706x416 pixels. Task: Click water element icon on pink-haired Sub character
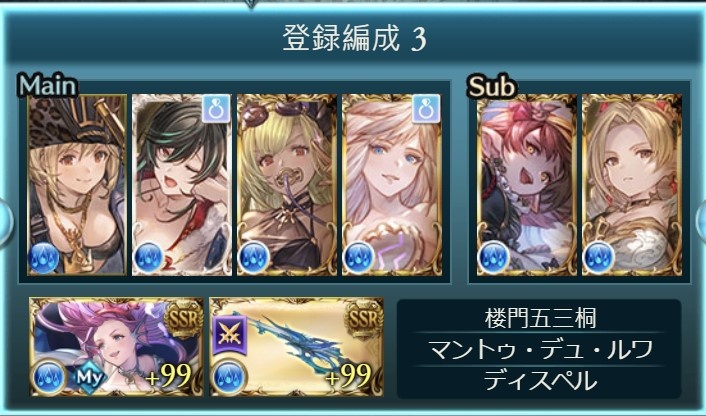493,258
